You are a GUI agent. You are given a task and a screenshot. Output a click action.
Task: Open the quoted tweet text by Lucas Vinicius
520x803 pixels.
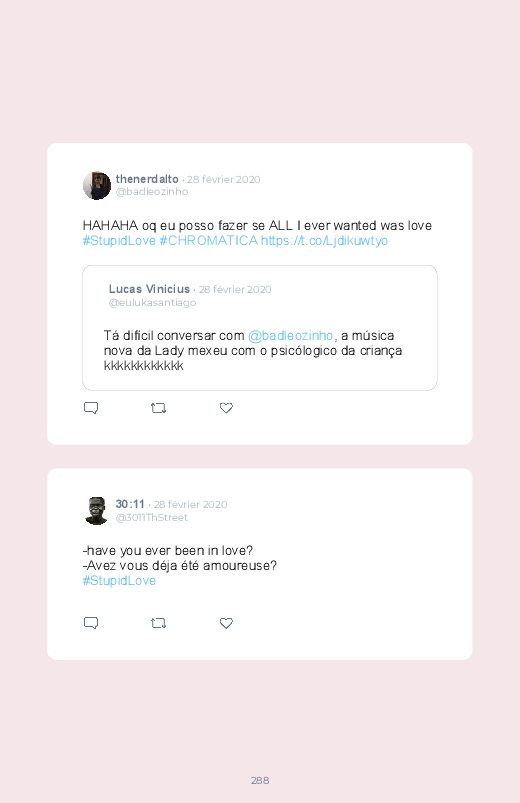(253, 351)
